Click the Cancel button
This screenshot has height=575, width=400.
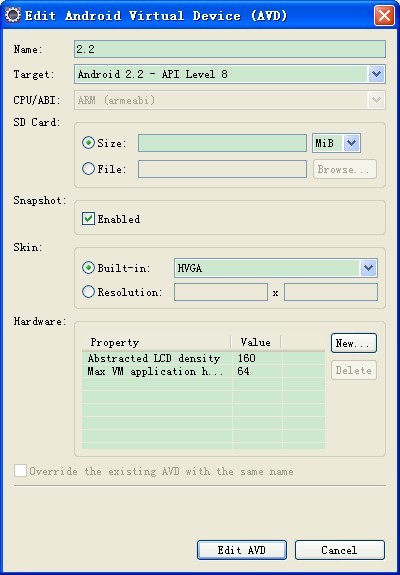pyautogui.click(x=340, y=550)
